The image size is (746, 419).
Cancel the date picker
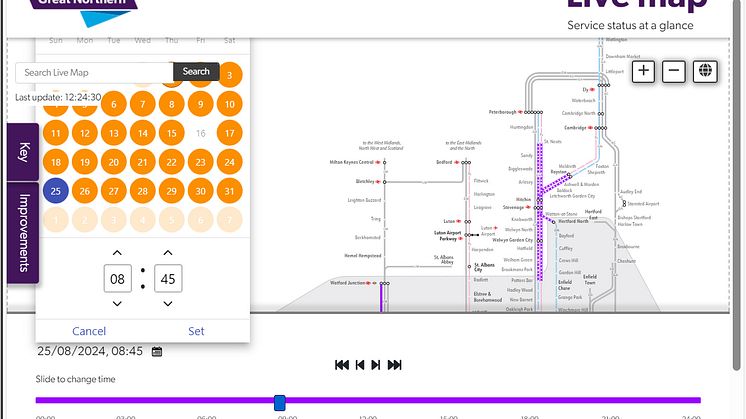(x=89, y=331)
